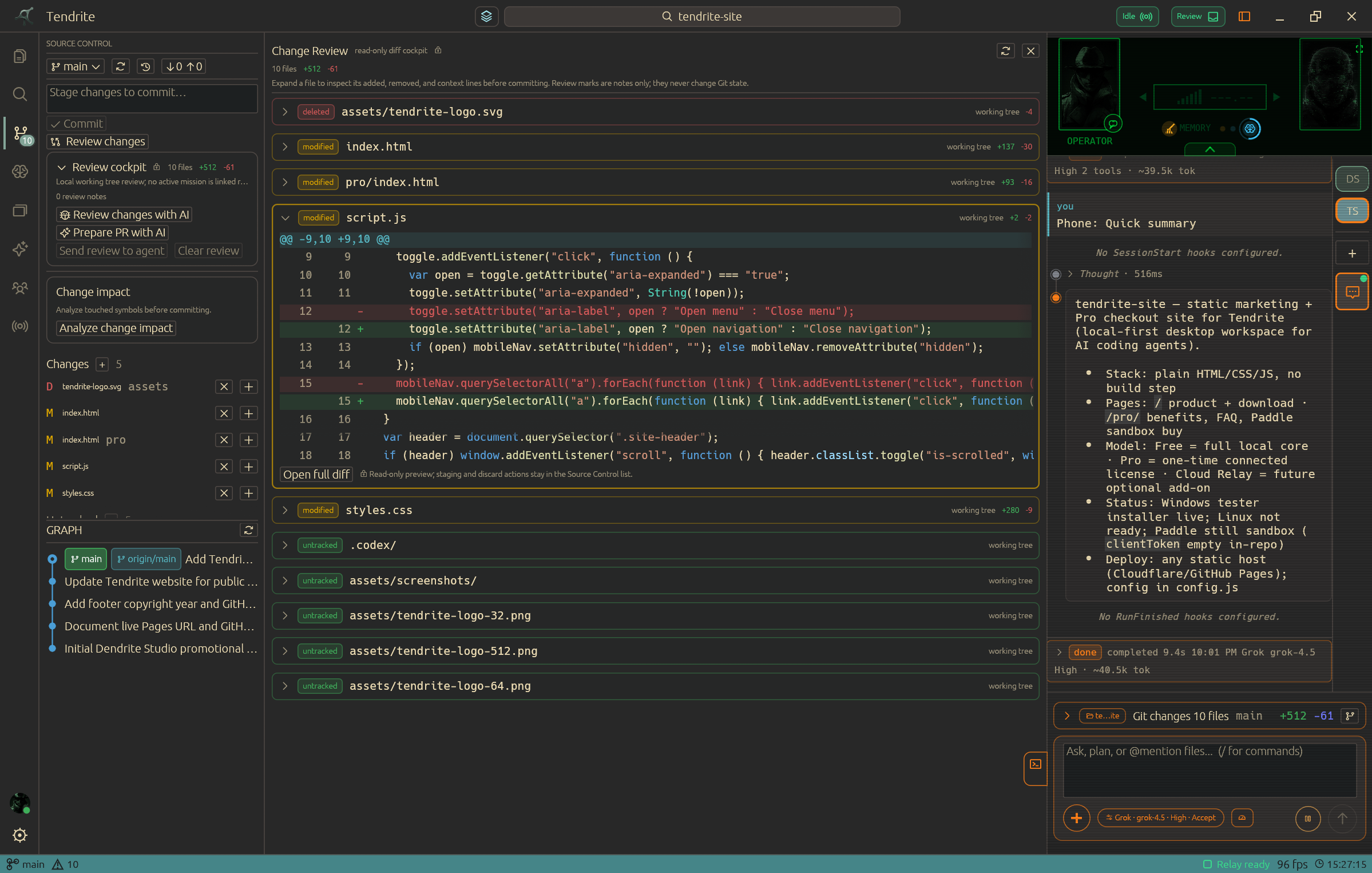
Task: Open the branch icon in Git changes bar
Action: coord(1350,716)
